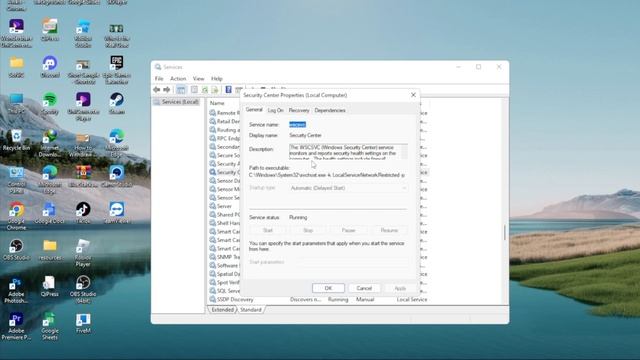The height and width of the screenshot is (360, 640).
Task: Open TeamViewer desktop shortcut
Action: tap(117, 213)
